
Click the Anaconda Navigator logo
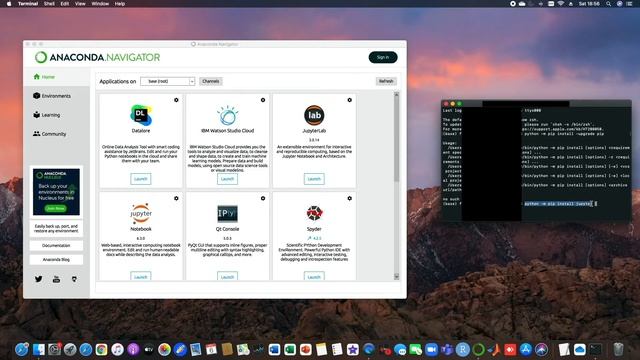pos(98,58)
